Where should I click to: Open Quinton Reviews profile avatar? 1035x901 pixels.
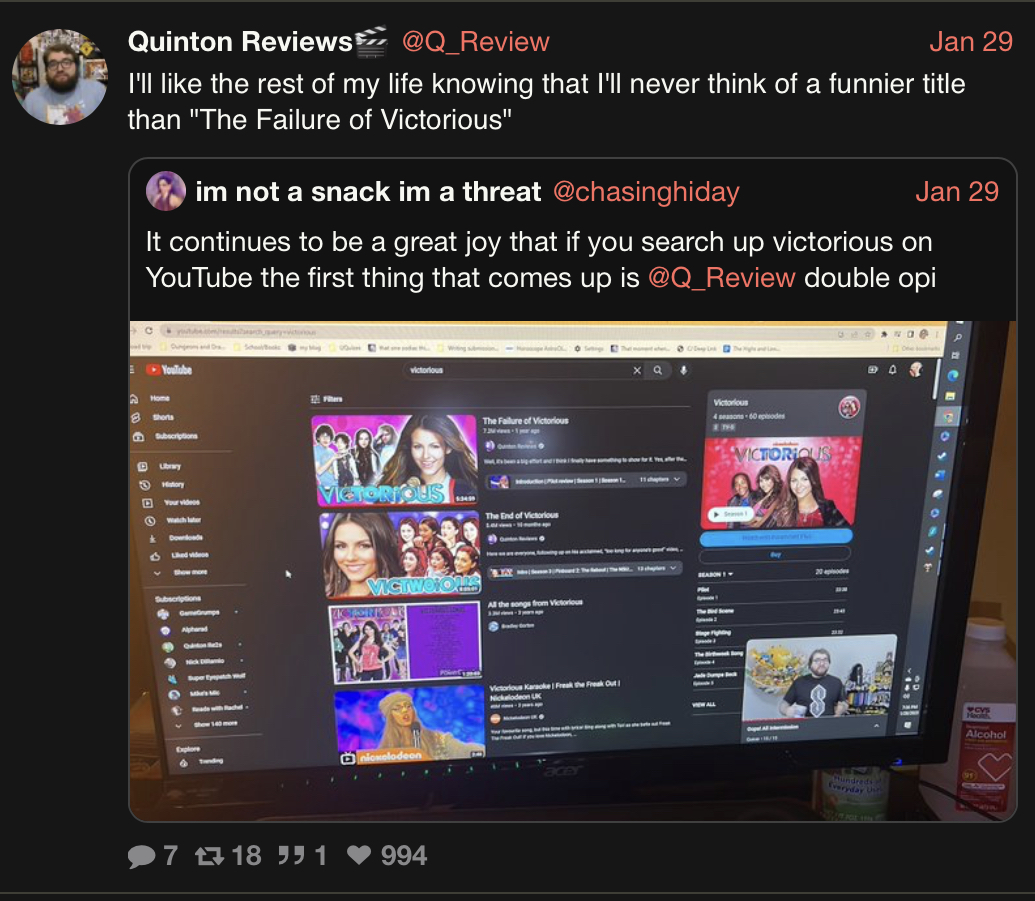(60, 77)
